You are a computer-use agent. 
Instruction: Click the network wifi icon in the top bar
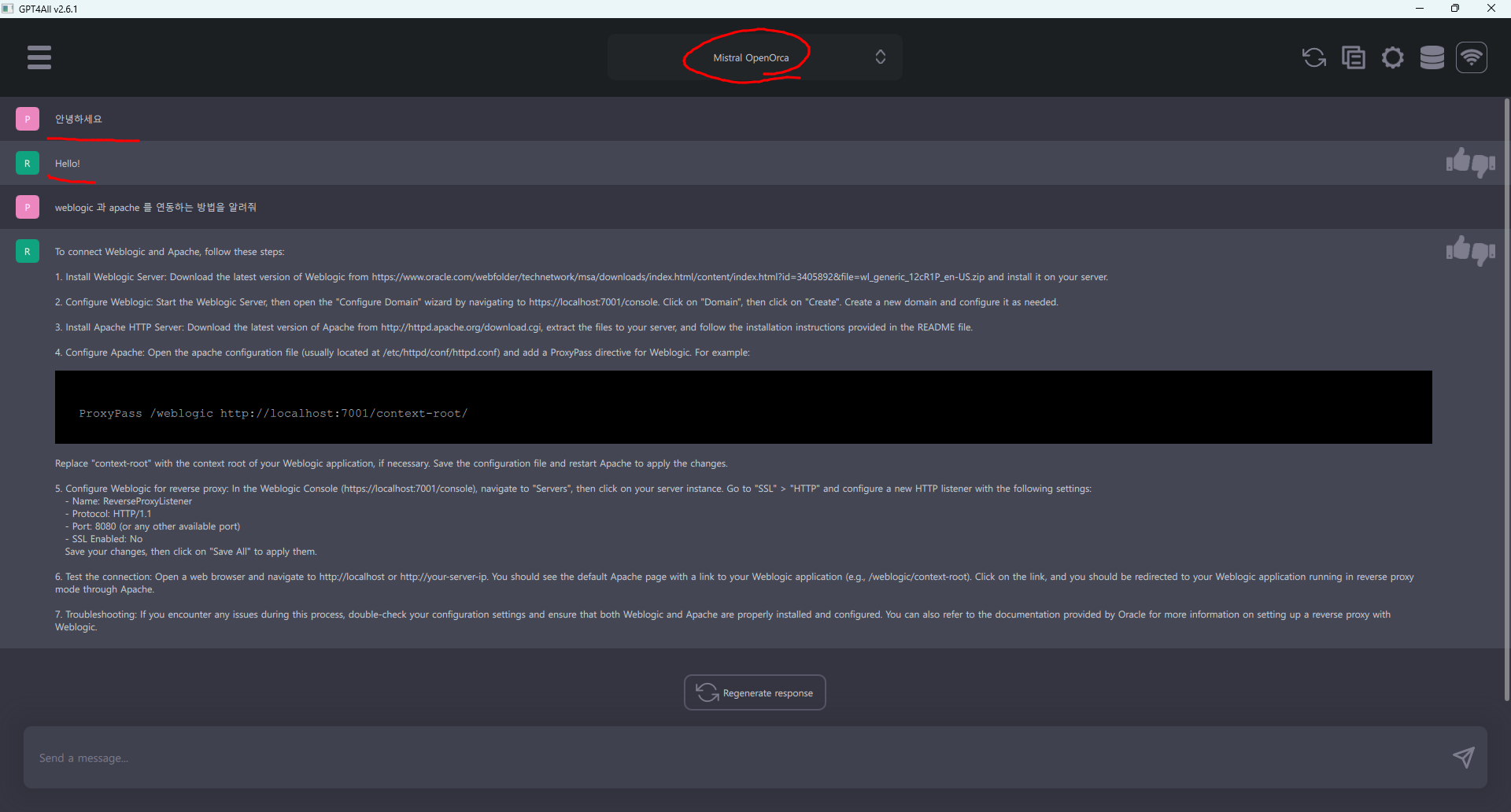1472,57
